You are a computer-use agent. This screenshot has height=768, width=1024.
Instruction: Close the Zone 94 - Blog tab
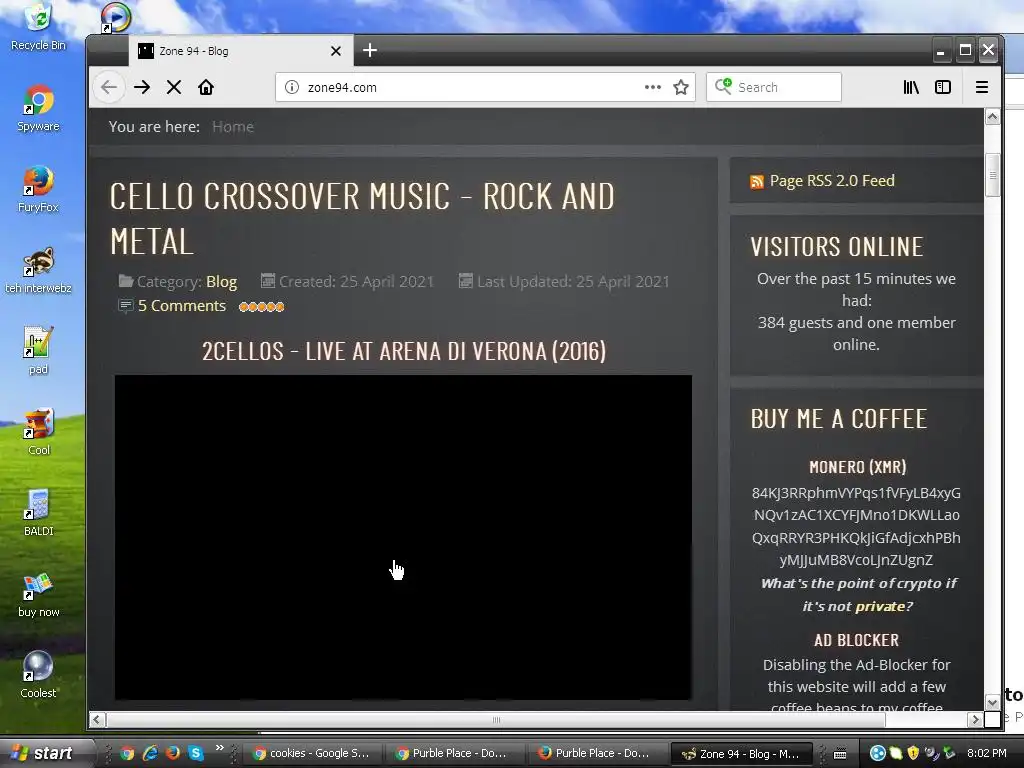tap(336, 51)
